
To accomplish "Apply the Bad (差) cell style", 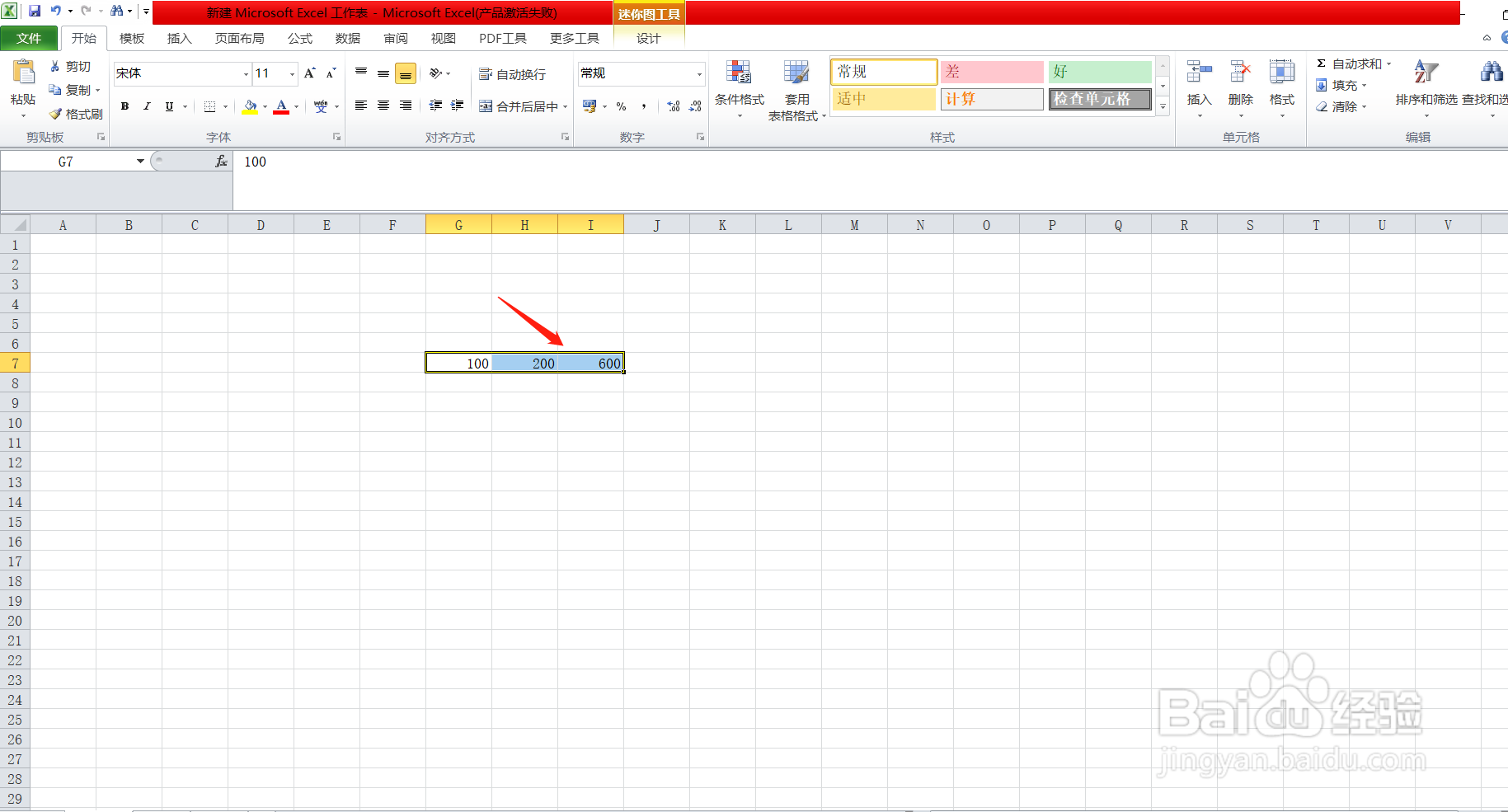I will pos(992,72).
